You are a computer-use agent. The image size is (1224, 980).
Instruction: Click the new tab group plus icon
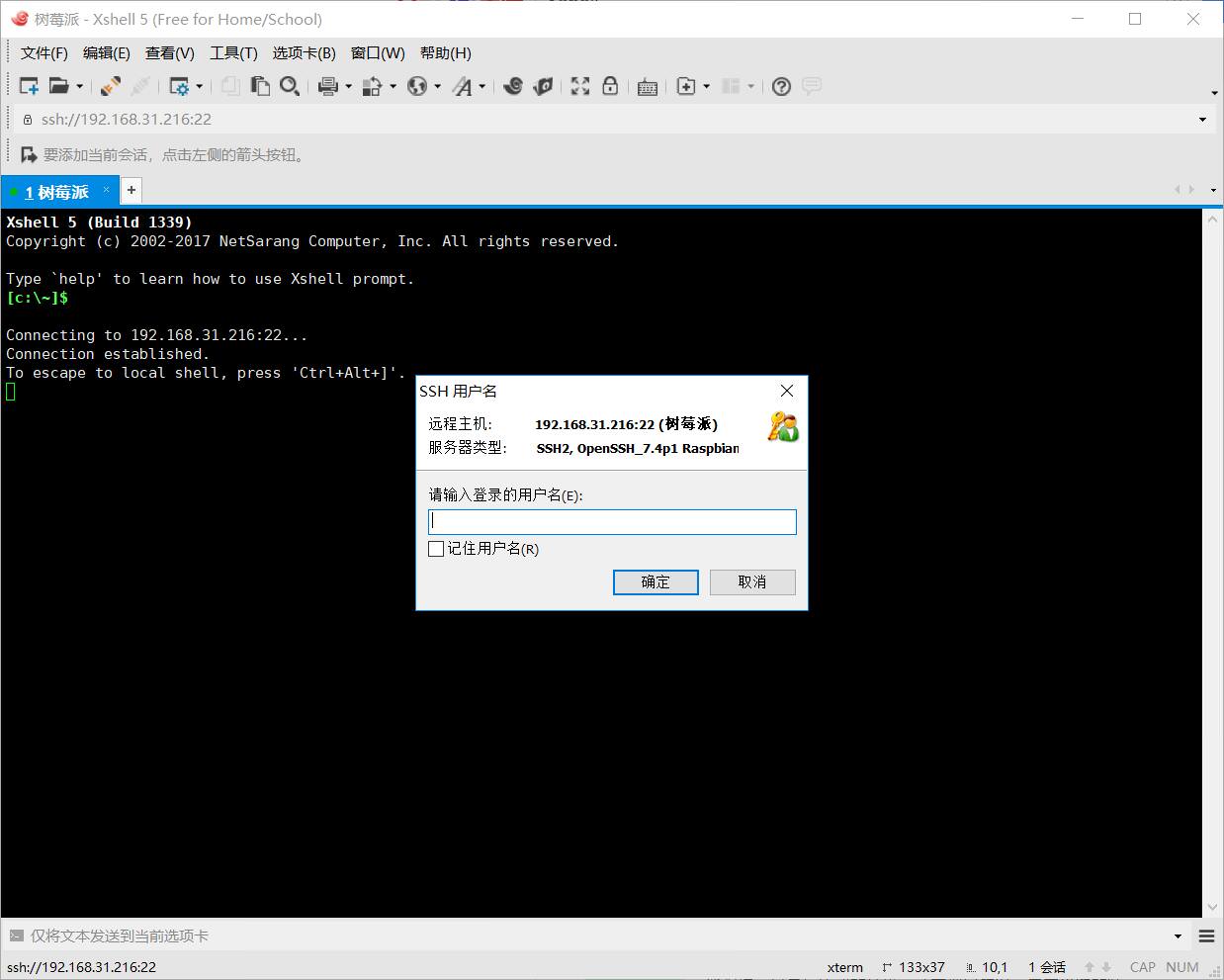click(686, 86)
